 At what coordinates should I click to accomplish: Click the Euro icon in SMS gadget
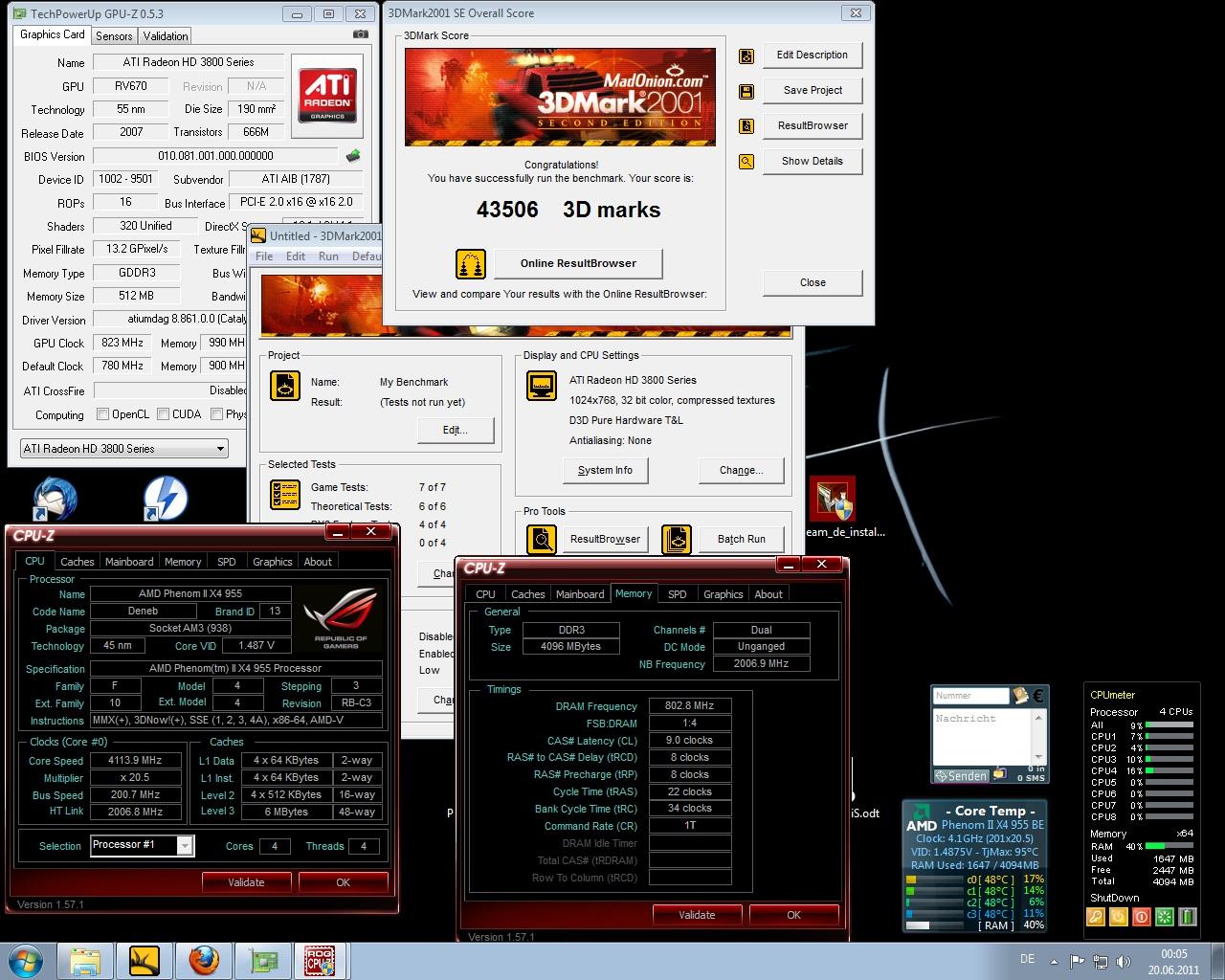click(x=1039, y=695)
